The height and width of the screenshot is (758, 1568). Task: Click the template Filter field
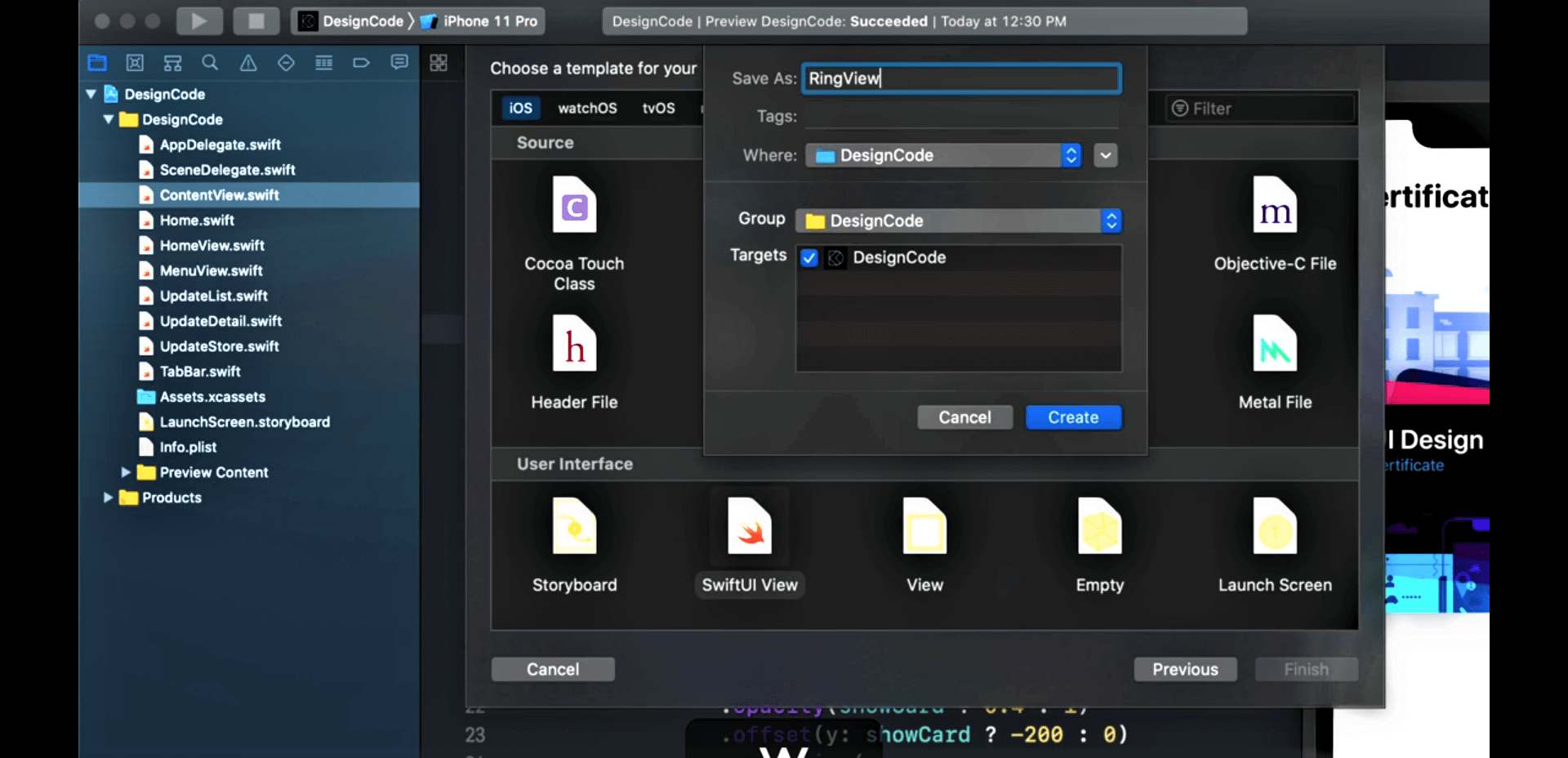pos(1262,109)
